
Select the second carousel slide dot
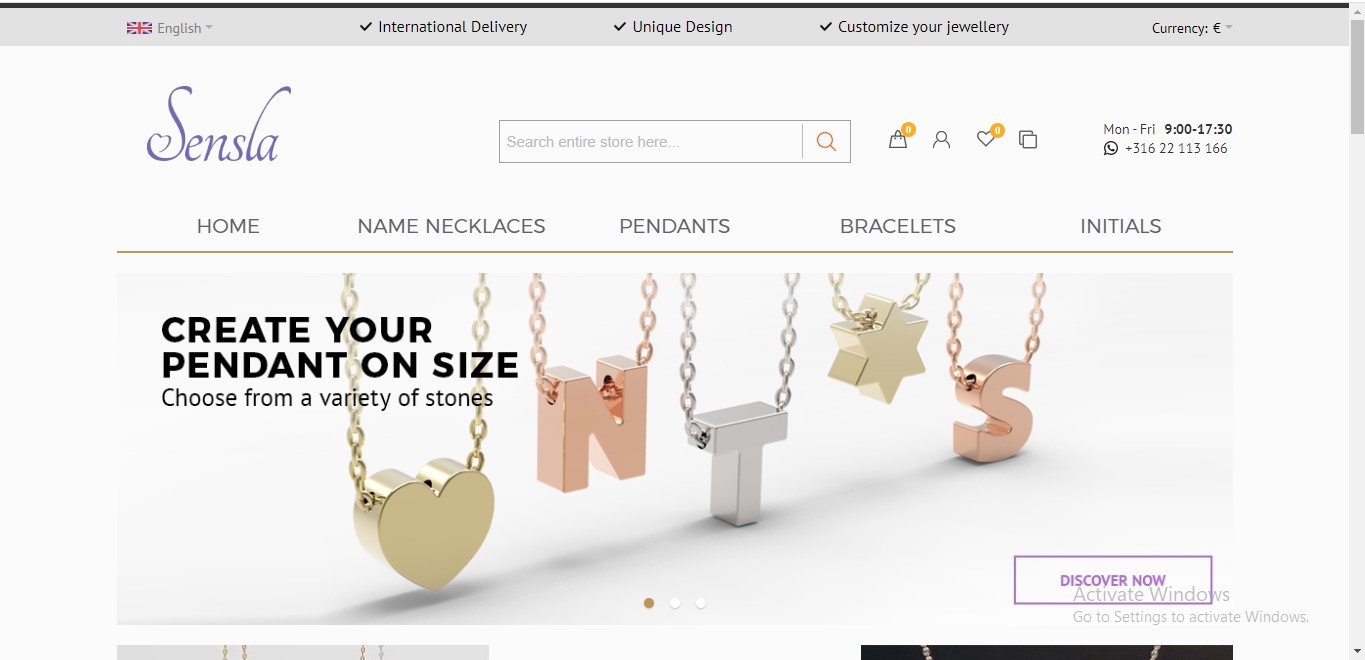675,603
